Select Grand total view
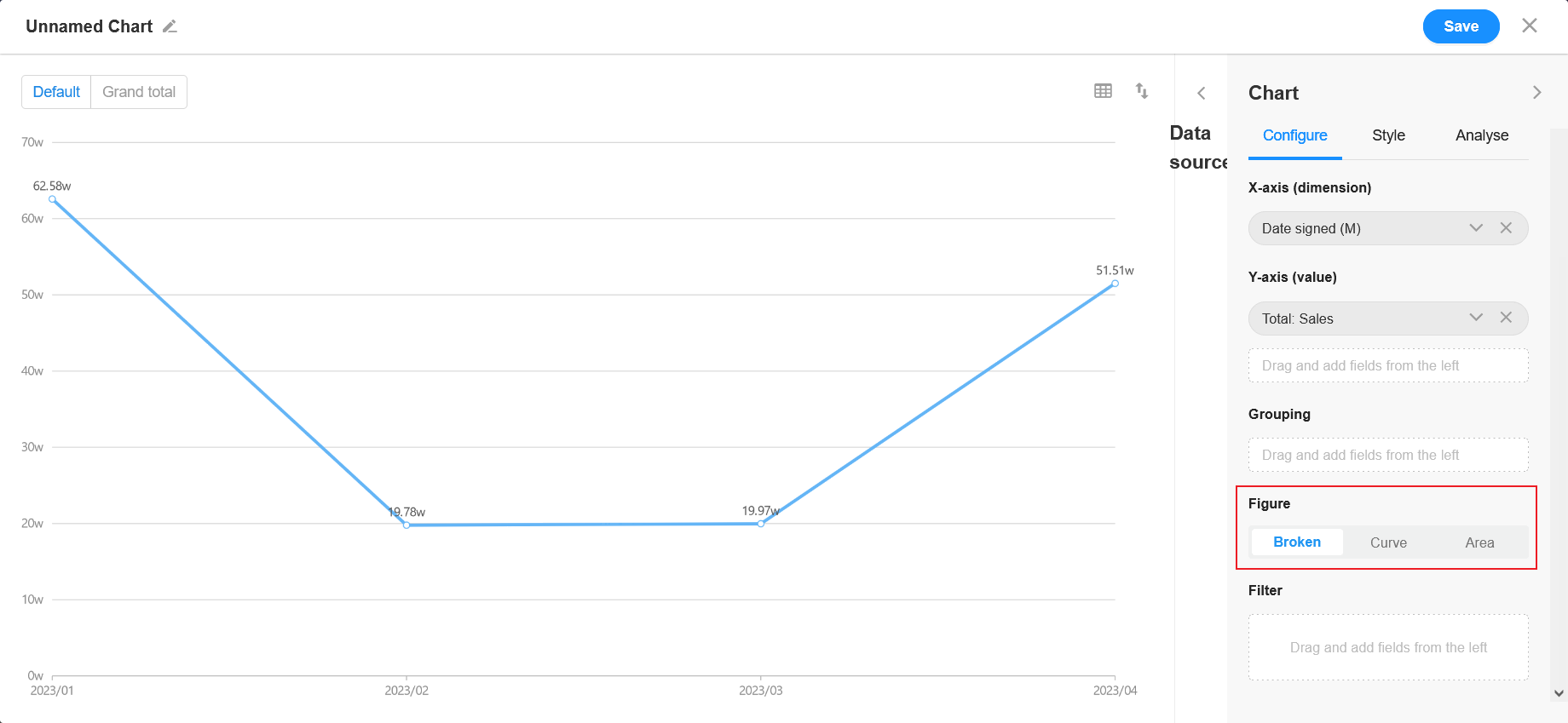 [139, 92]
